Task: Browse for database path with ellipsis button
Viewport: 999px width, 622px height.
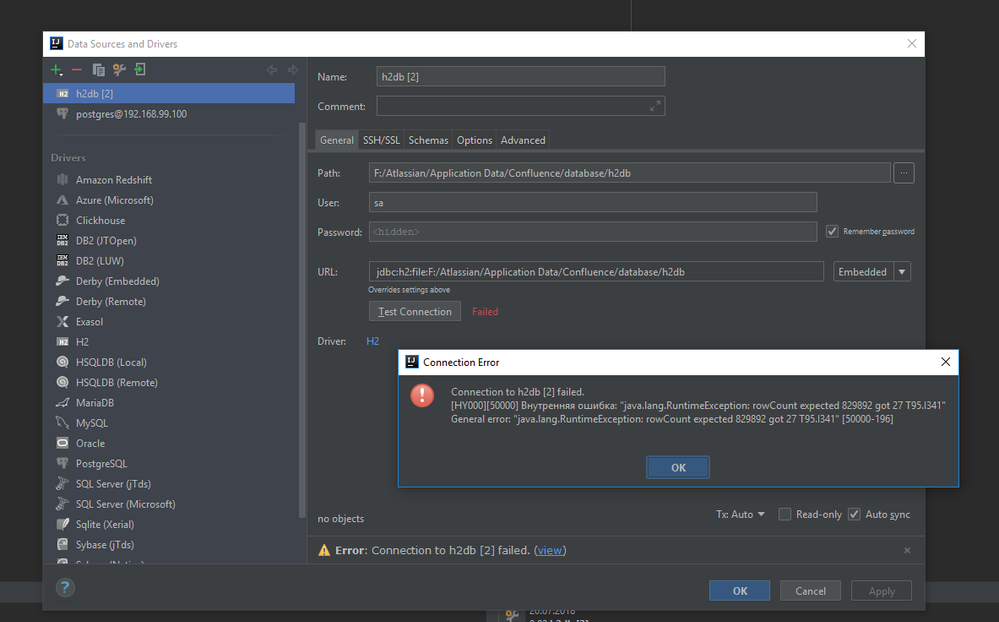Action: pos(903,173)
